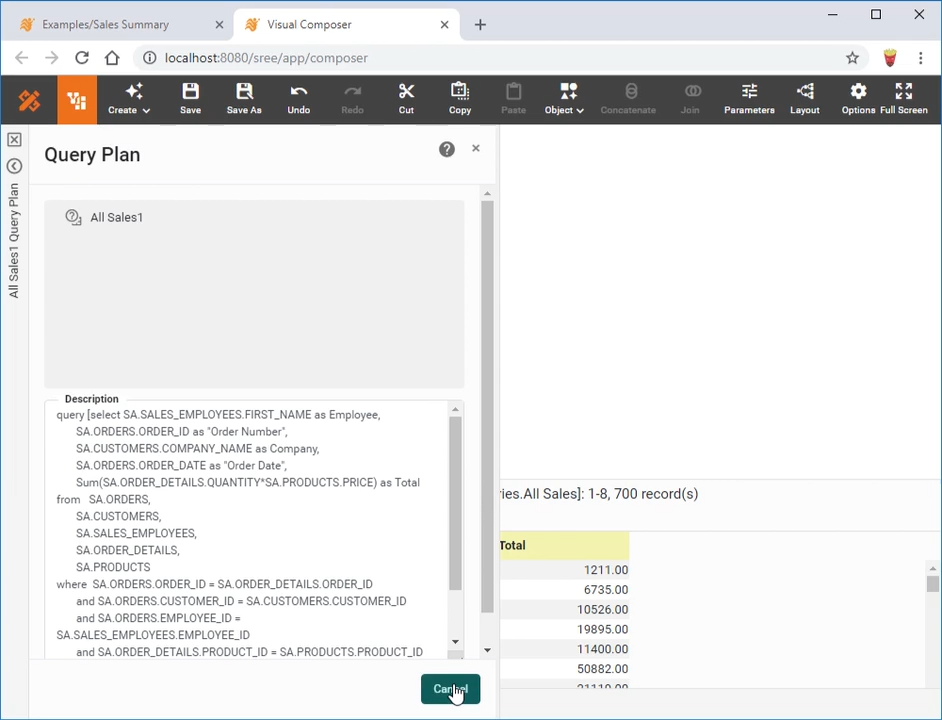Select the 6735.00 total cell
This screenshot has height=720, width=942.
565,590
